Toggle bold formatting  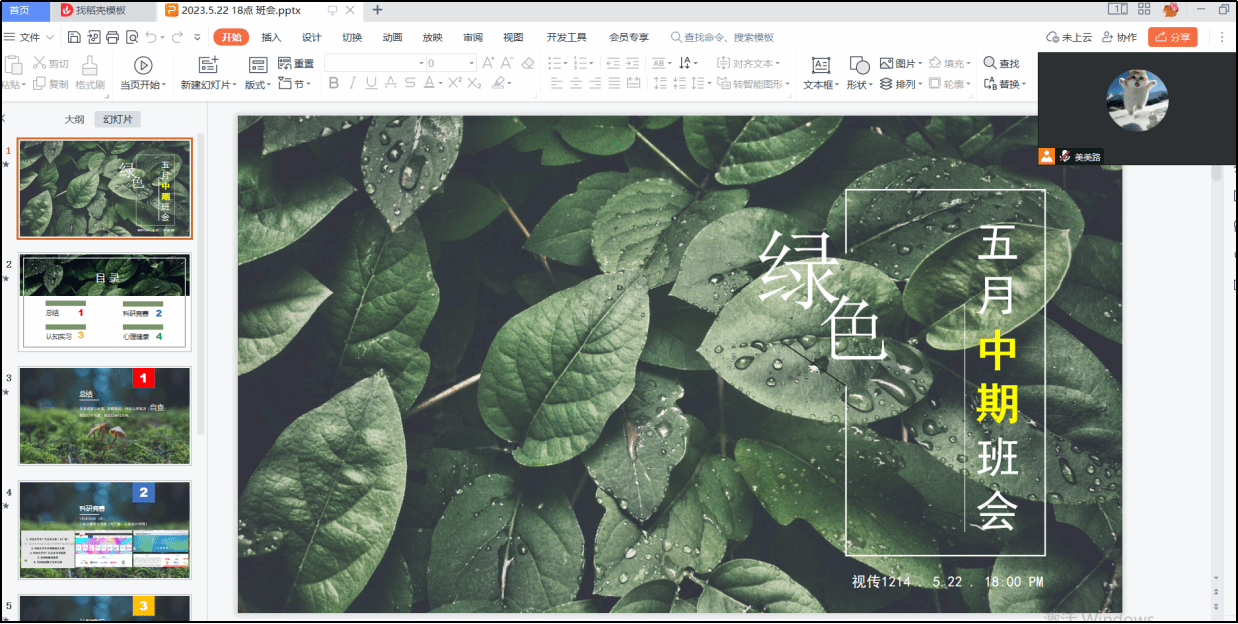(x=334, y=84)
